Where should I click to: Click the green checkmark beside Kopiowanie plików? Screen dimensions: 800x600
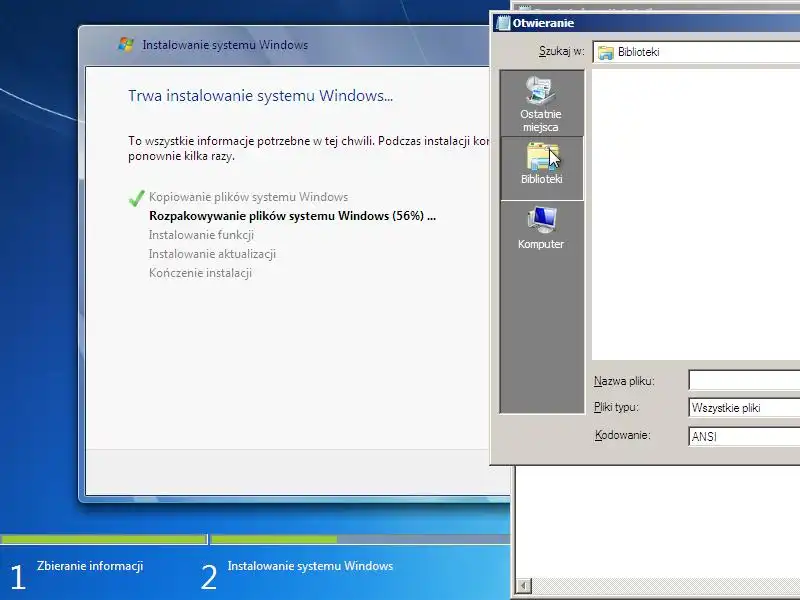[136, 198]
